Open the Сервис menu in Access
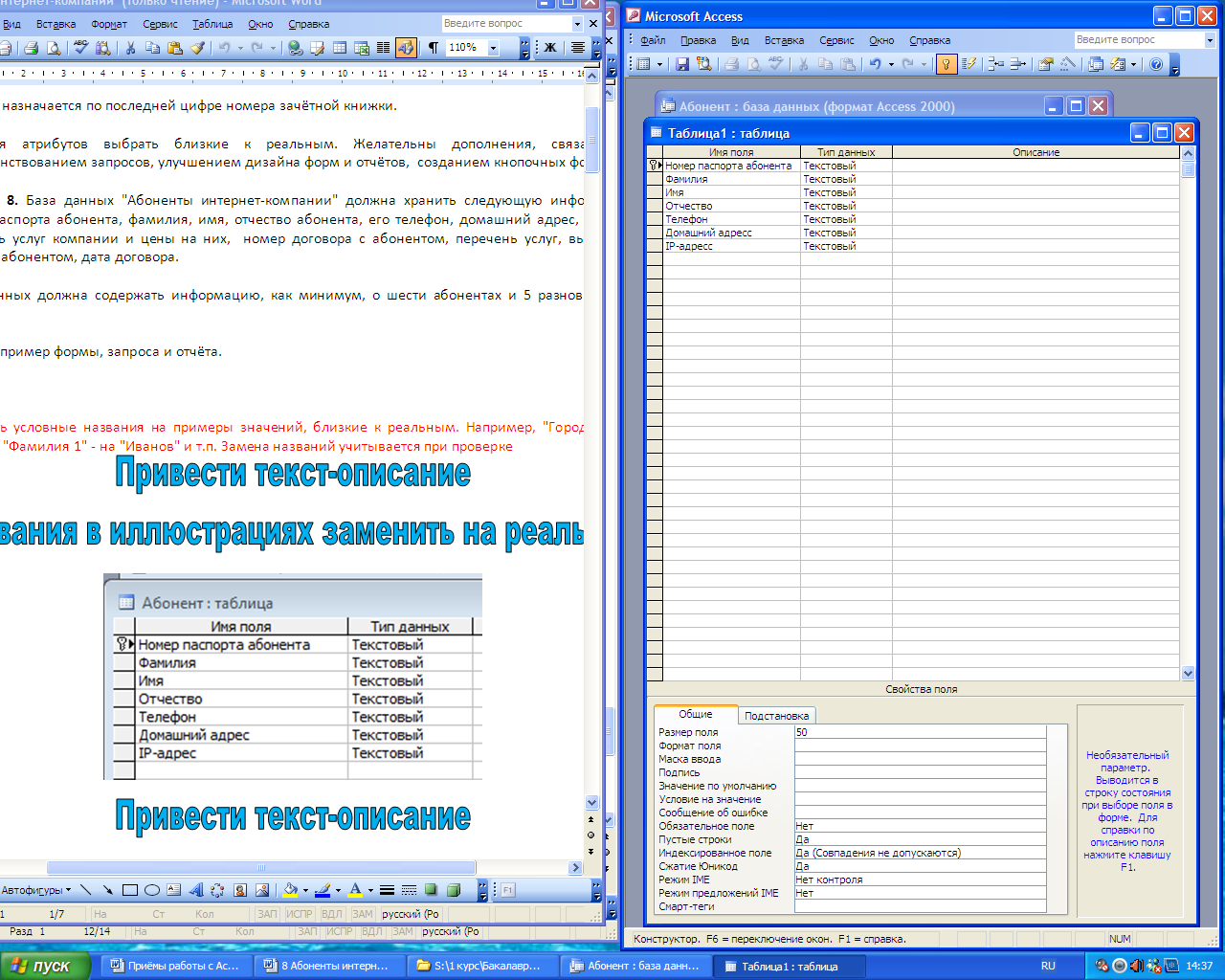 tap(836, 40)
